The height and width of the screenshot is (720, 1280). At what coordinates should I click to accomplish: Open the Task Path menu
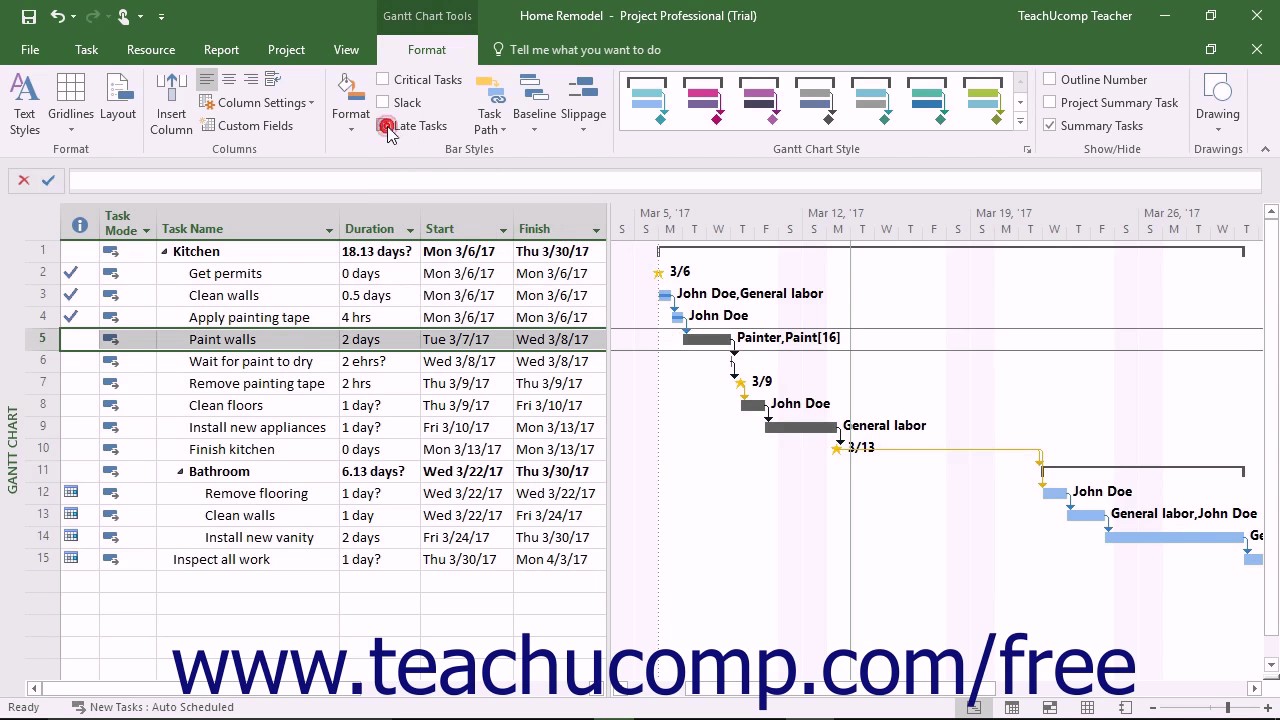pyautogui.click(x=489, y=105)
